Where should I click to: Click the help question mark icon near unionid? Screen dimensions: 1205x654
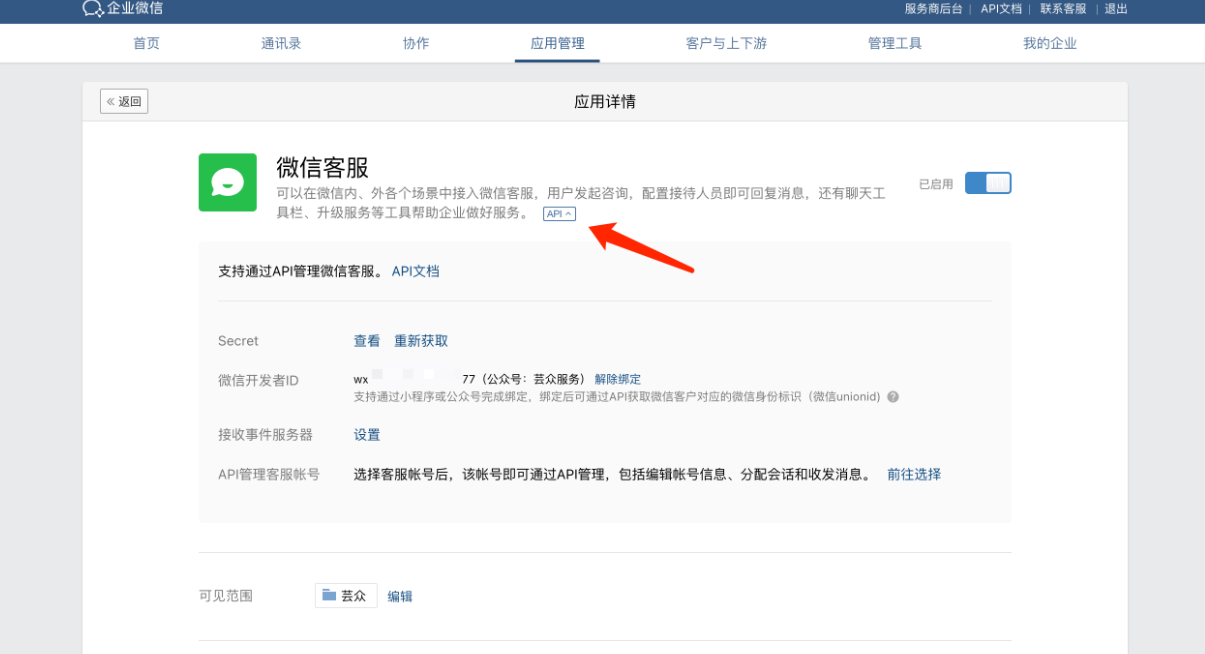(x=893, y=397)
